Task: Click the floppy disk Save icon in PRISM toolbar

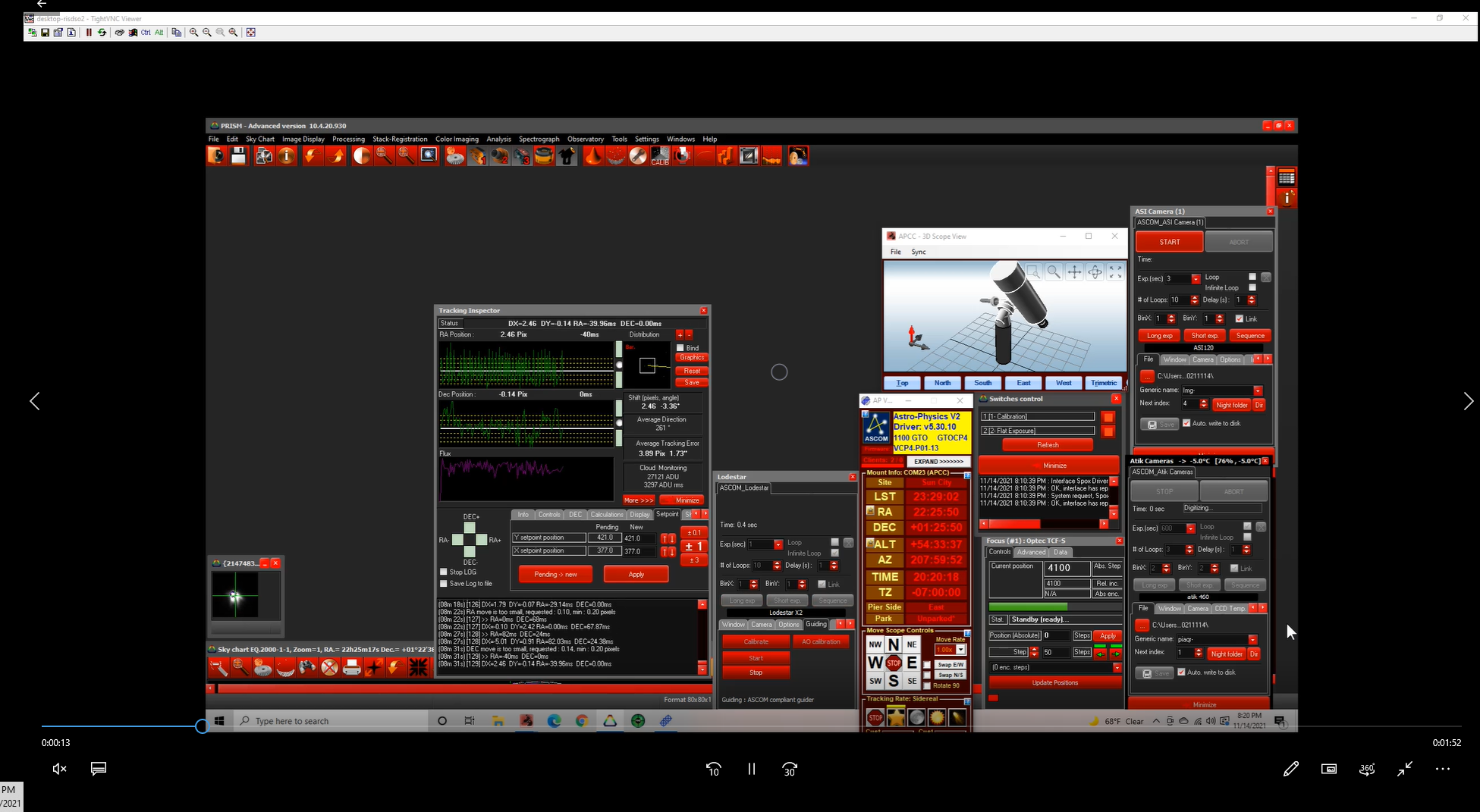Action: [239, 156]
